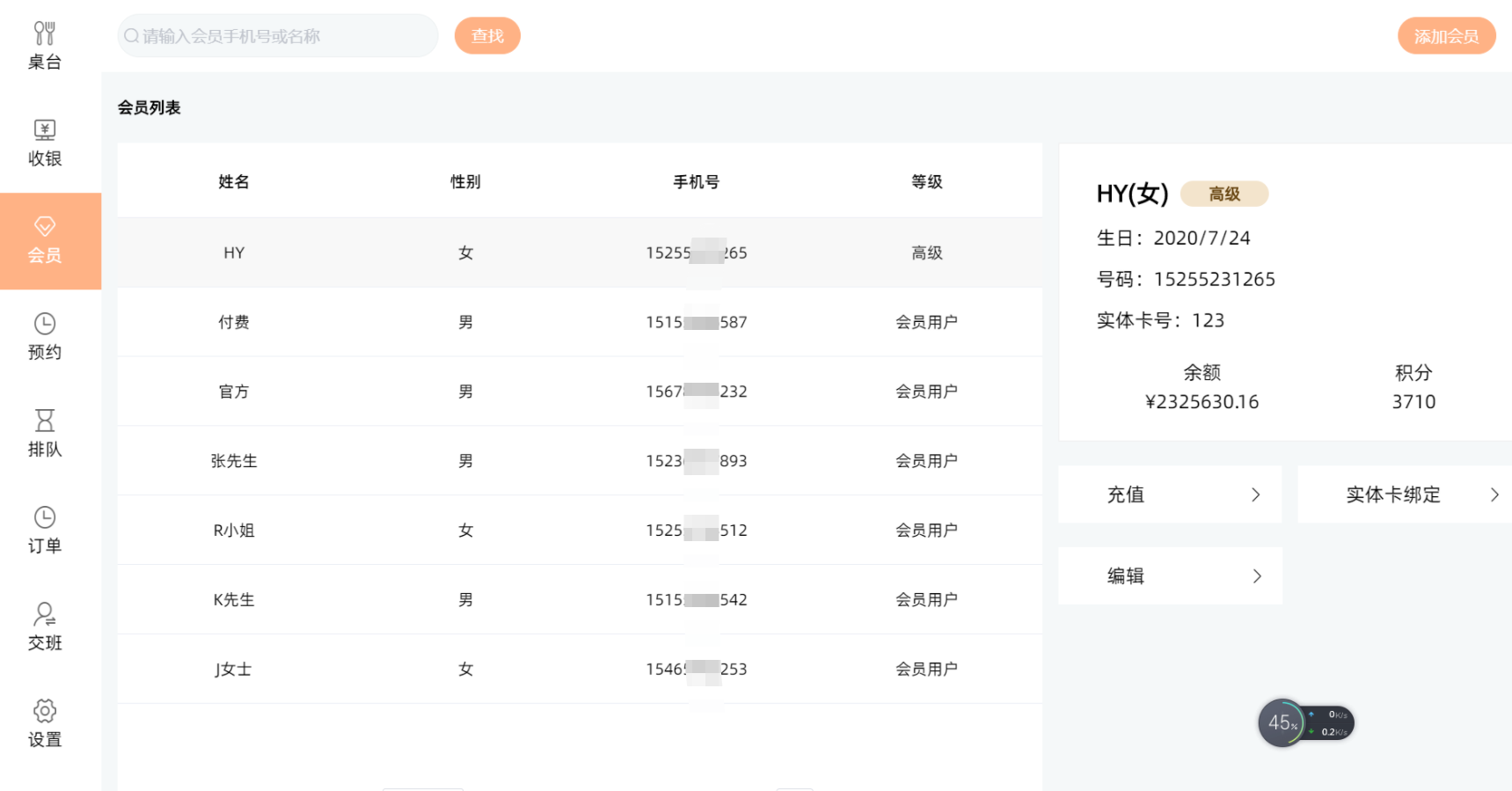Open the 设置 settings gear icon
The width and height of the screenshot is (1512, 791).
(x=45, y=711)
